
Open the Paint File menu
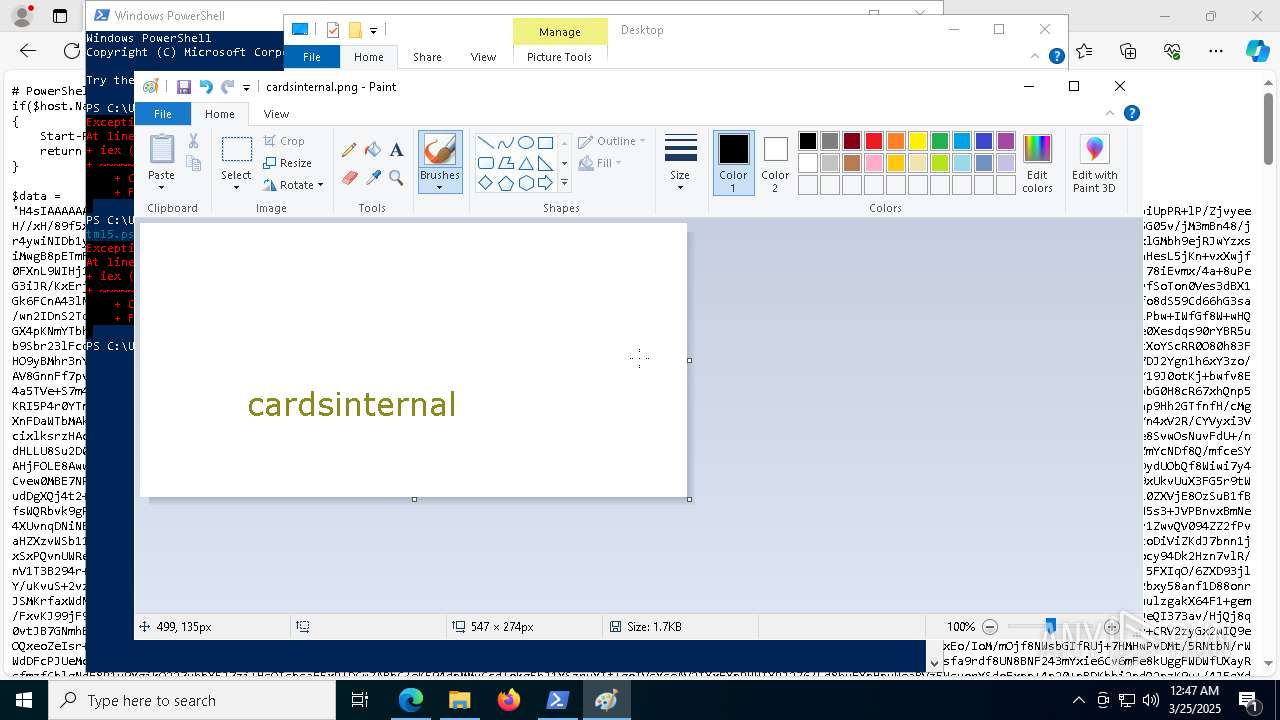[x=162, y=114]
